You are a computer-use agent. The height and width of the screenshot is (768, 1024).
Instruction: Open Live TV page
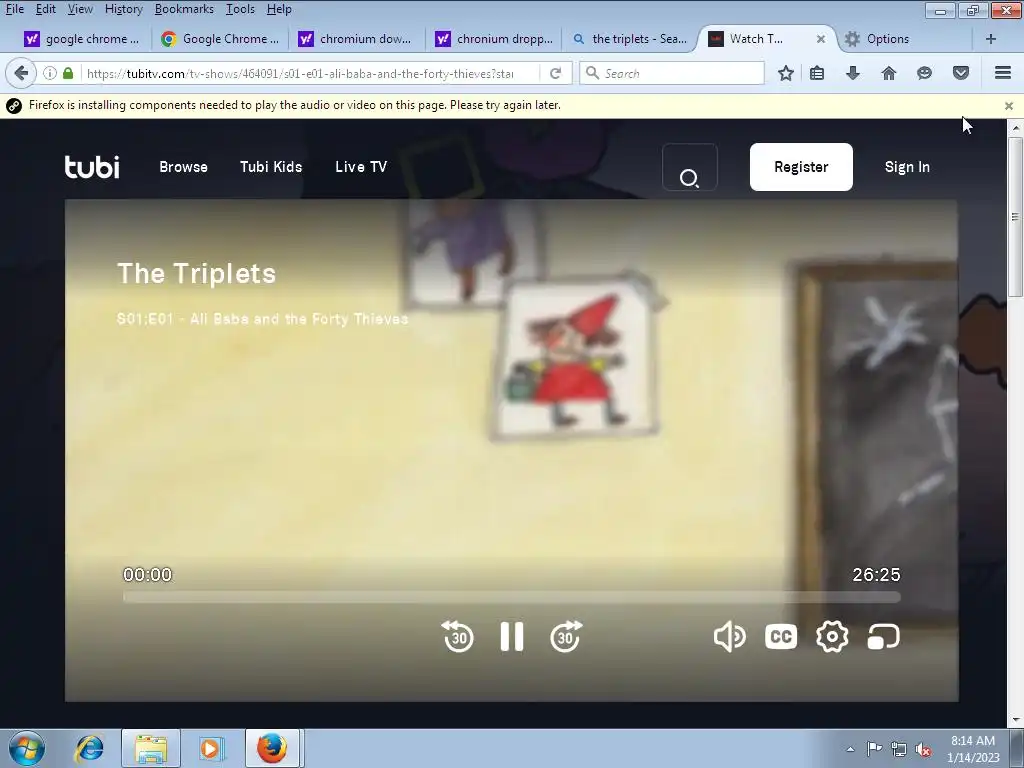point(361,167)
